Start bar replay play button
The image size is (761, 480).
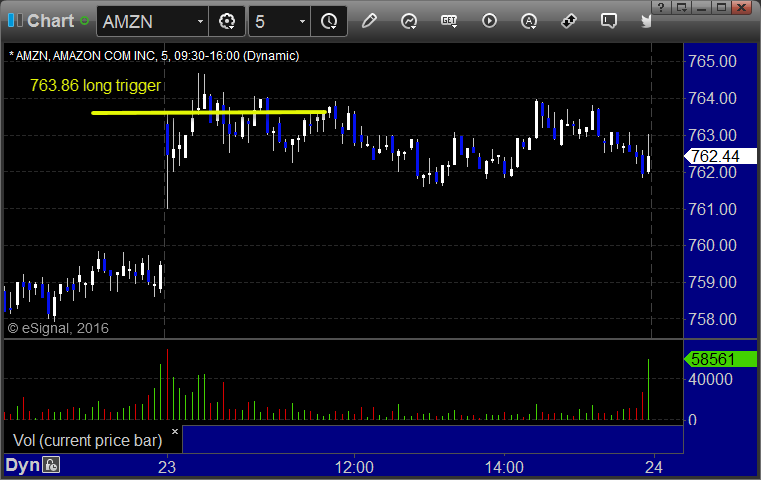point(489,21)
